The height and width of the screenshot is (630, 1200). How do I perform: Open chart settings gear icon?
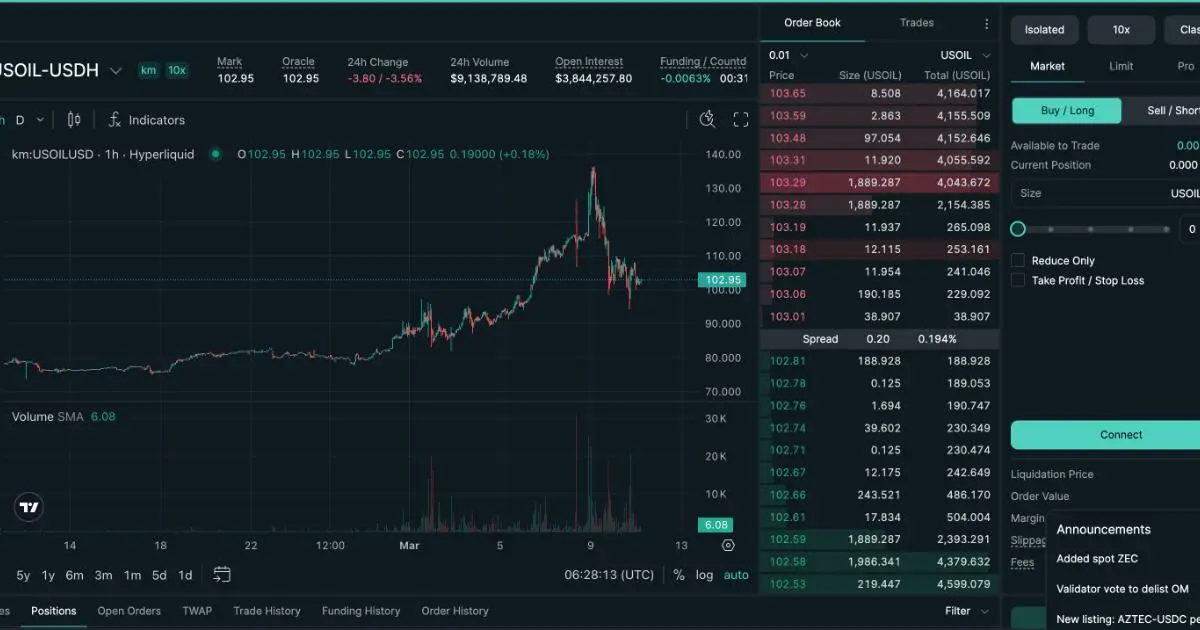point(728,546)
